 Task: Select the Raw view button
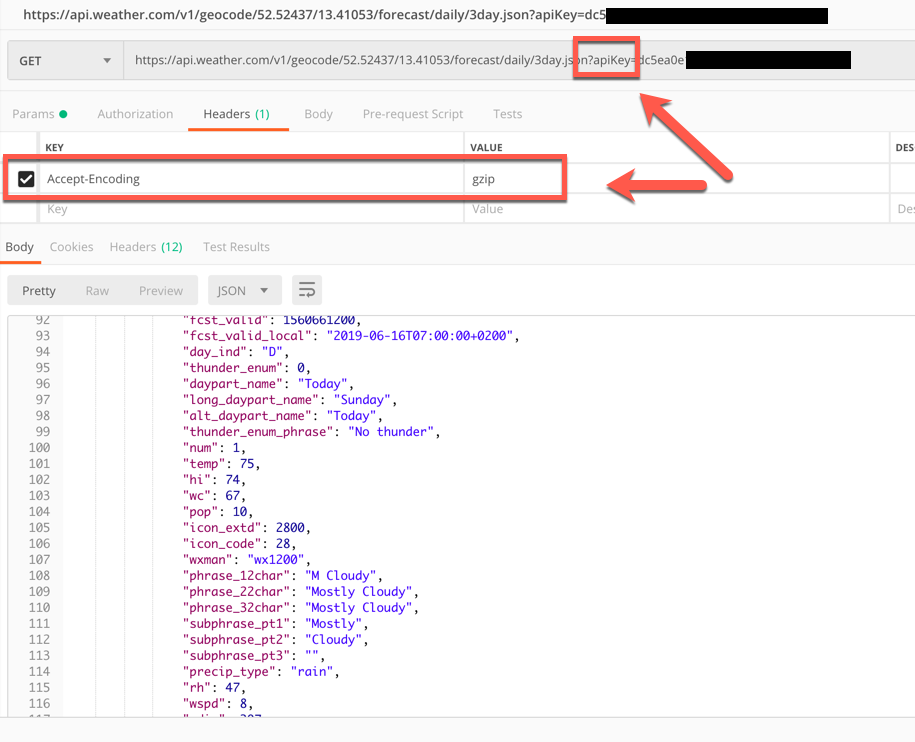(97, 291)
